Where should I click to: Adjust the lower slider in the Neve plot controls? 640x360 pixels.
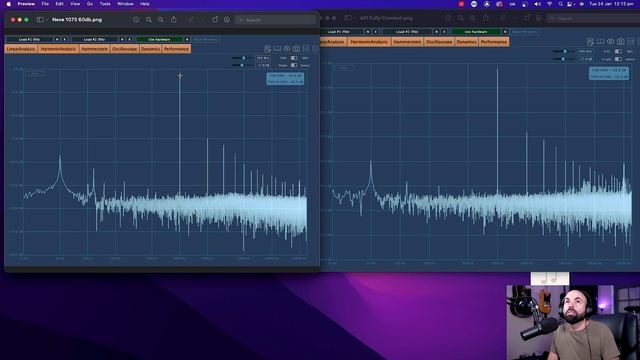[242, 65]
